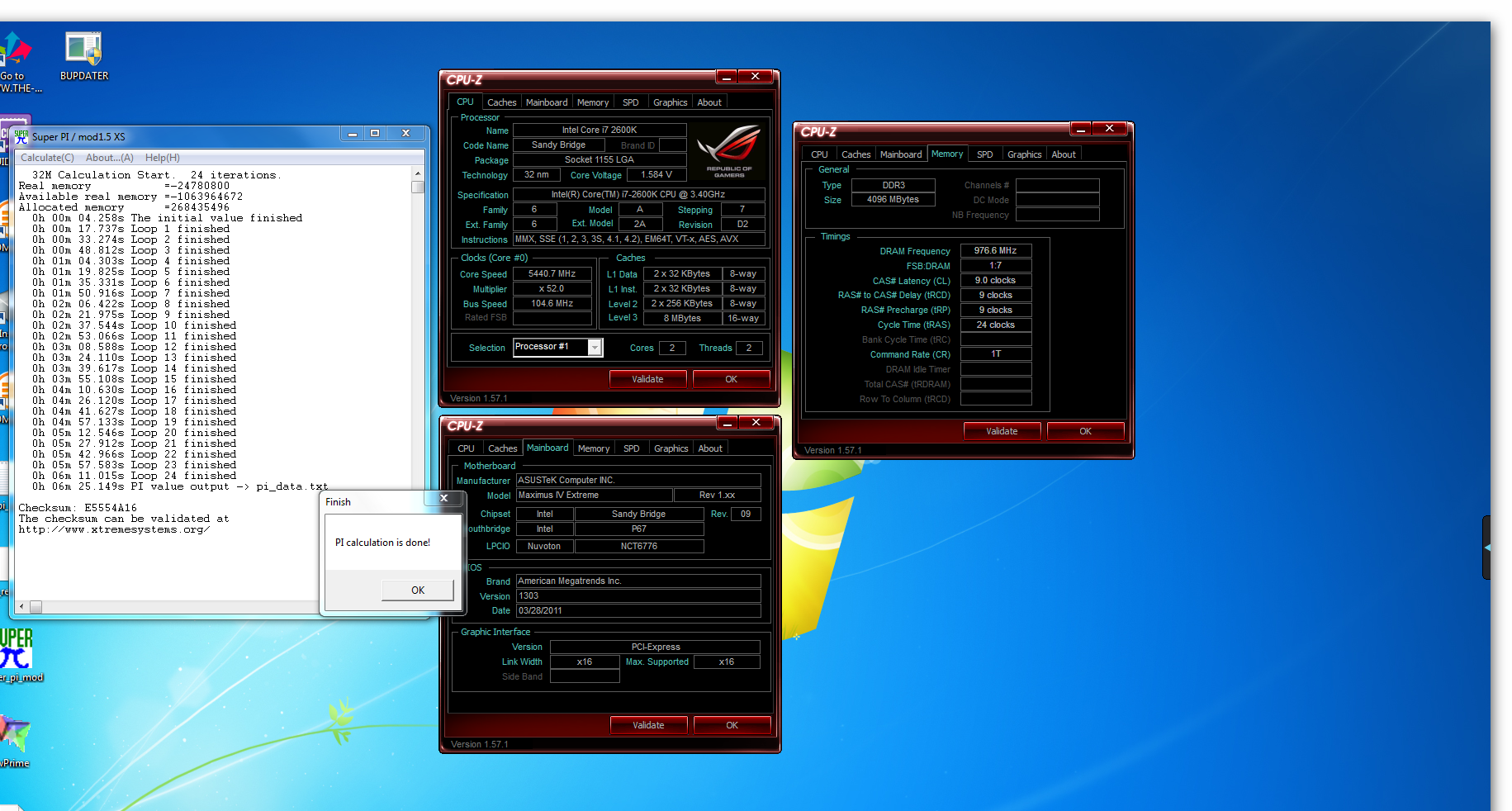The image size is (1512, 811).
Task: Select Caches tab in right CPU-Z Memory window
Action: (856, 154)
